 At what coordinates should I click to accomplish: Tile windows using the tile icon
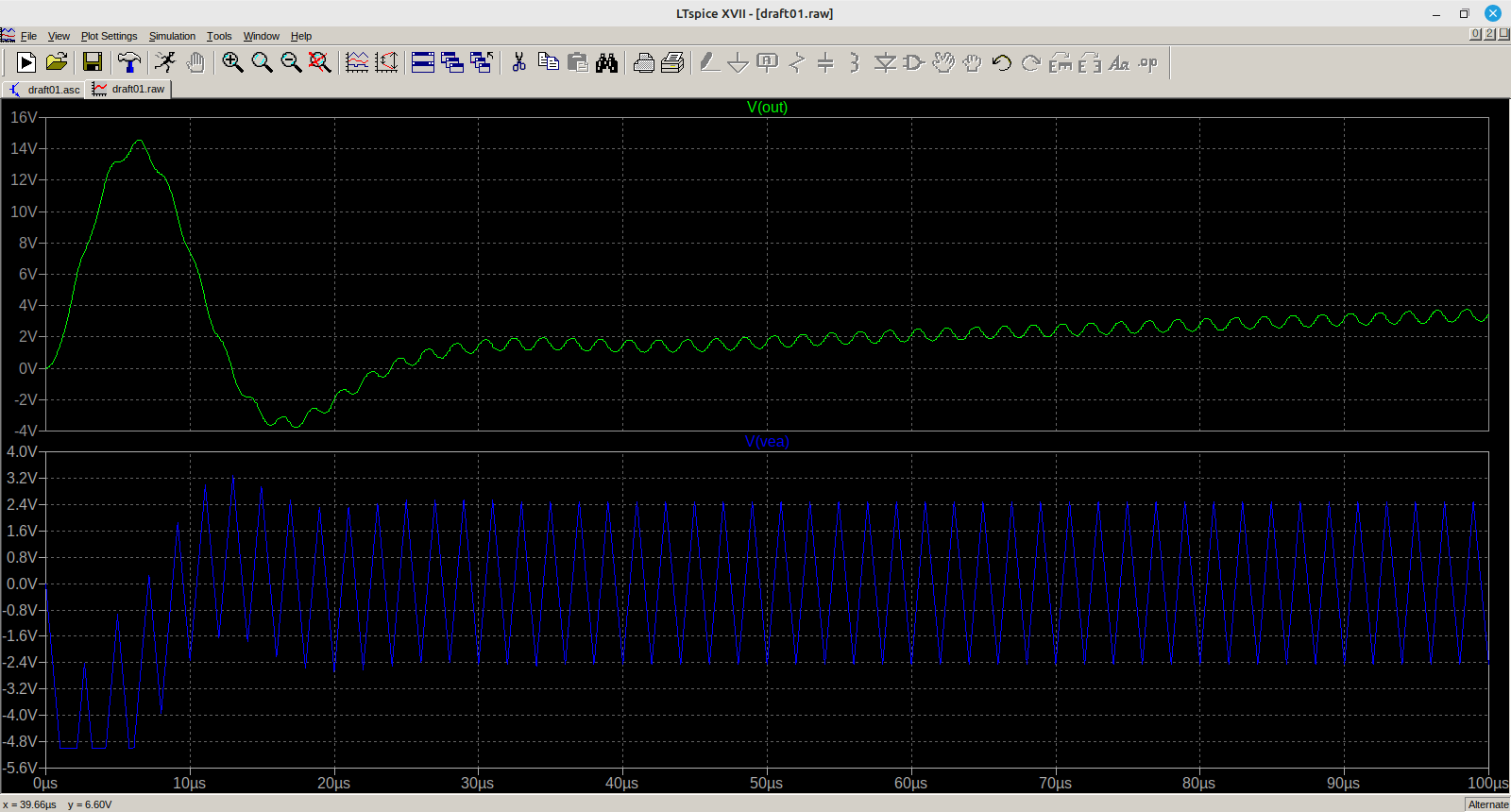(423, 62)
